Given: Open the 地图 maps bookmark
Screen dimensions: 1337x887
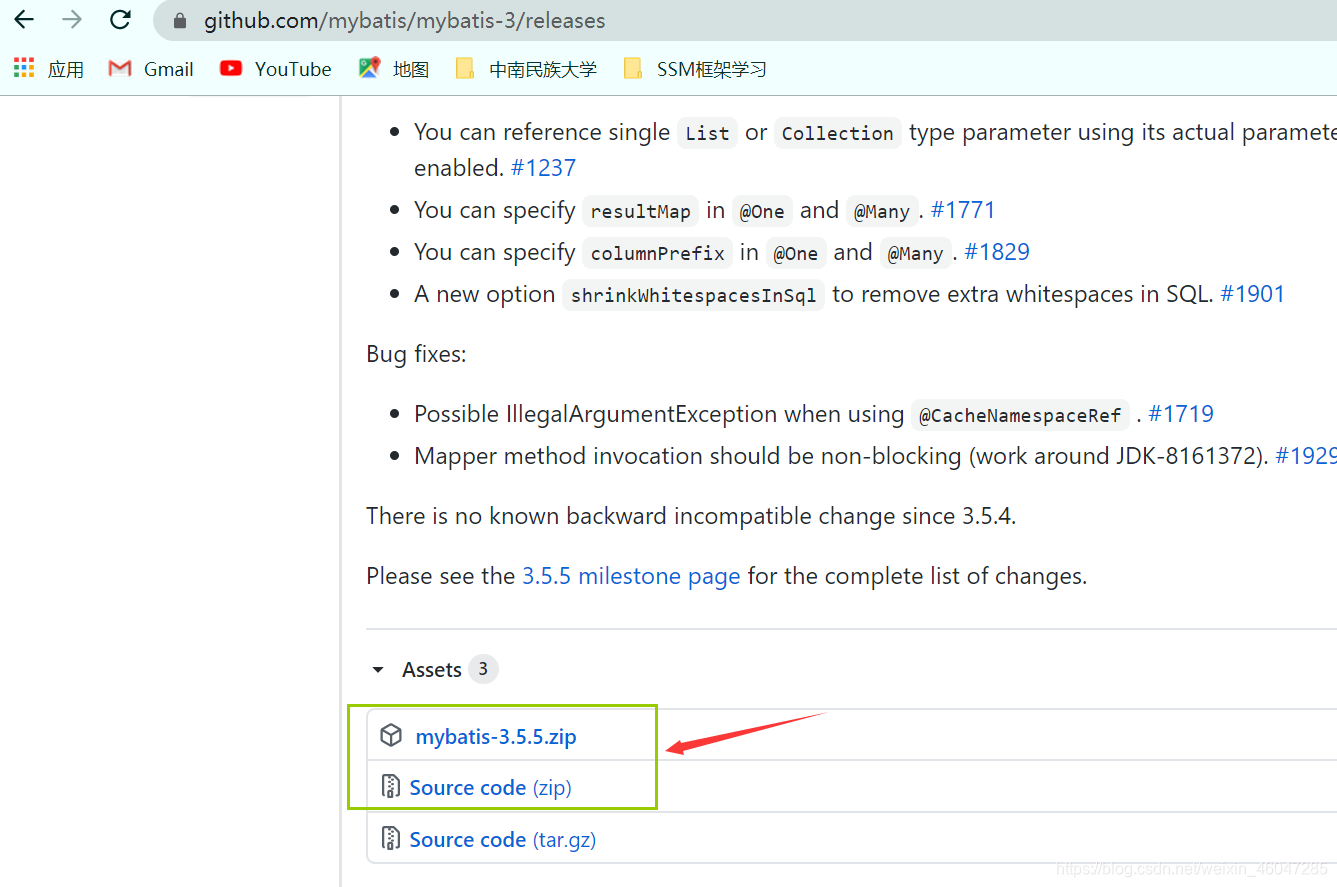Looking at the screenshot, I should 394,69.
